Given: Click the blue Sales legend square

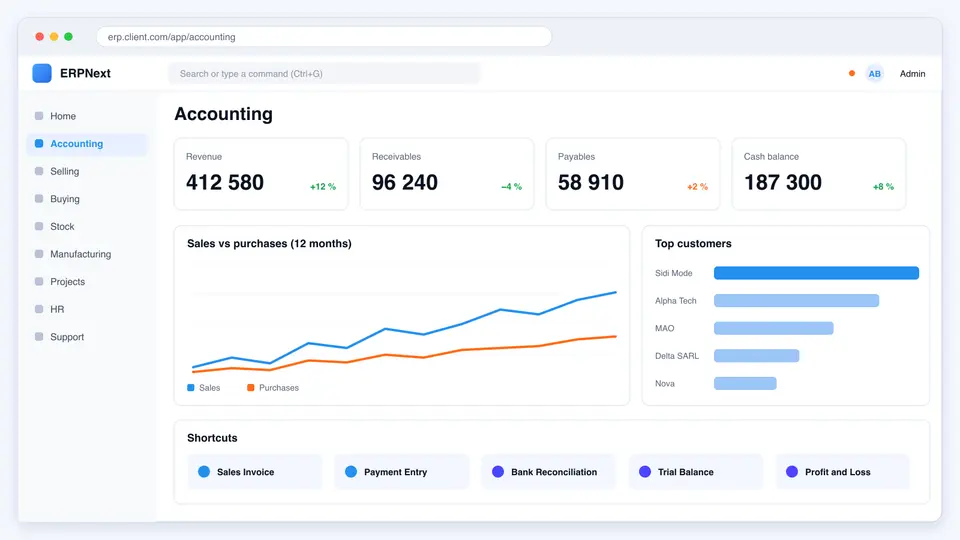Looking at the screenshot, I should 191,388.
